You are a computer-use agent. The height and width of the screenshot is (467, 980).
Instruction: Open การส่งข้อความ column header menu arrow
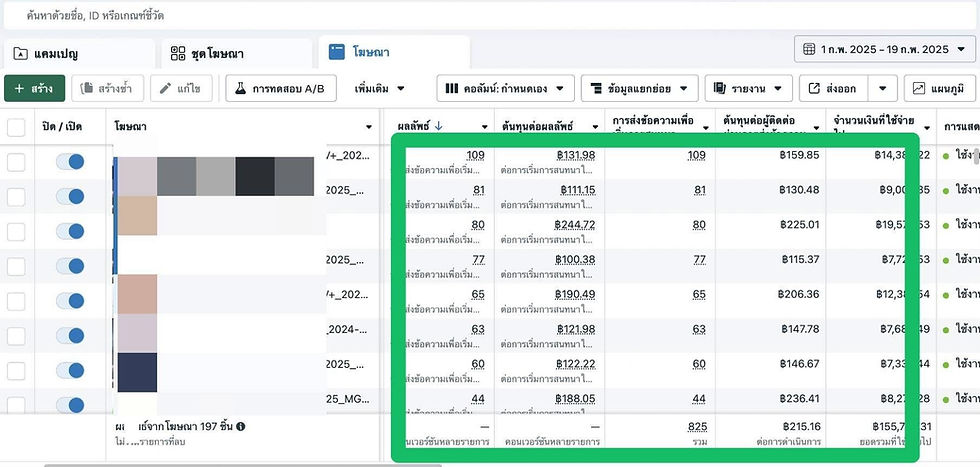click(706, 127)
